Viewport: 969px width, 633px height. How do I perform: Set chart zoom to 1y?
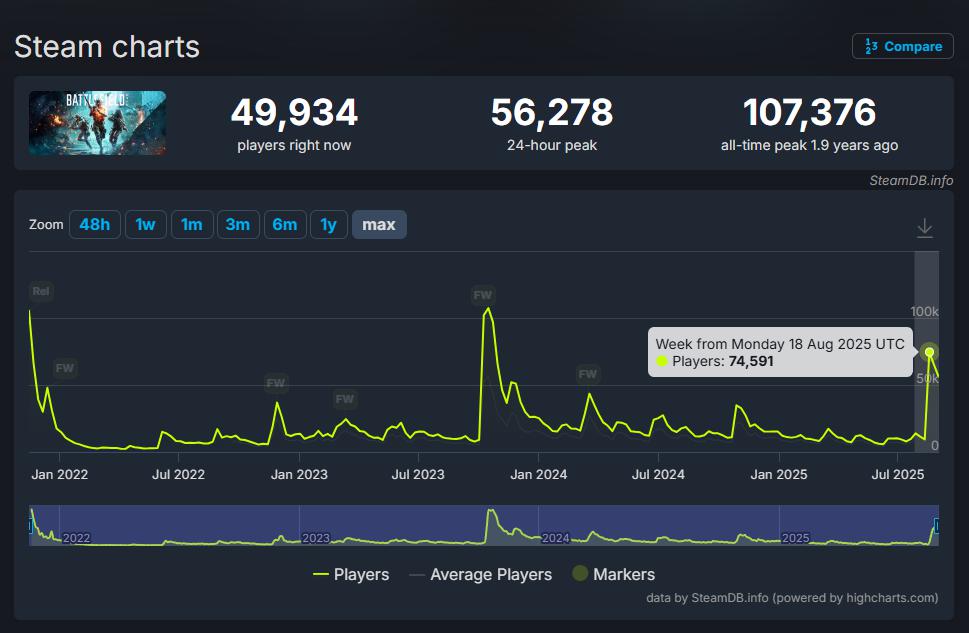click(x=328, y=224)
